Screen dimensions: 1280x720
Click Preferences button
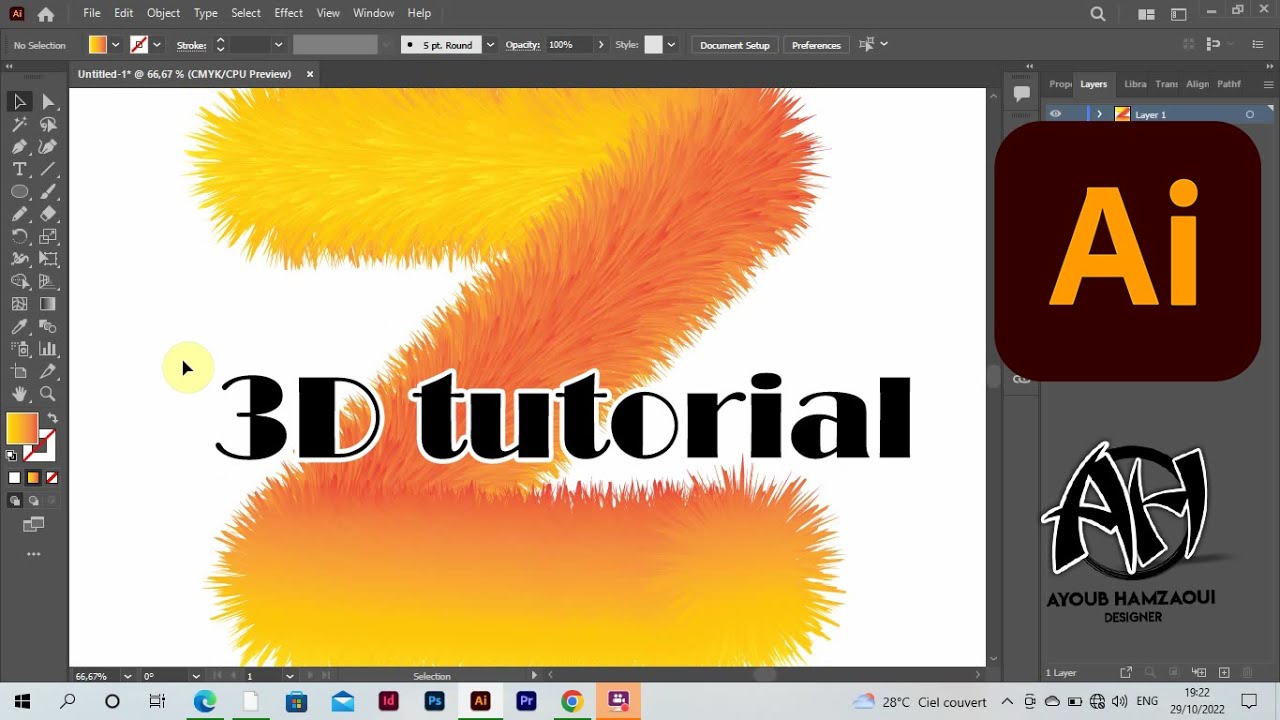pos(816,45)
